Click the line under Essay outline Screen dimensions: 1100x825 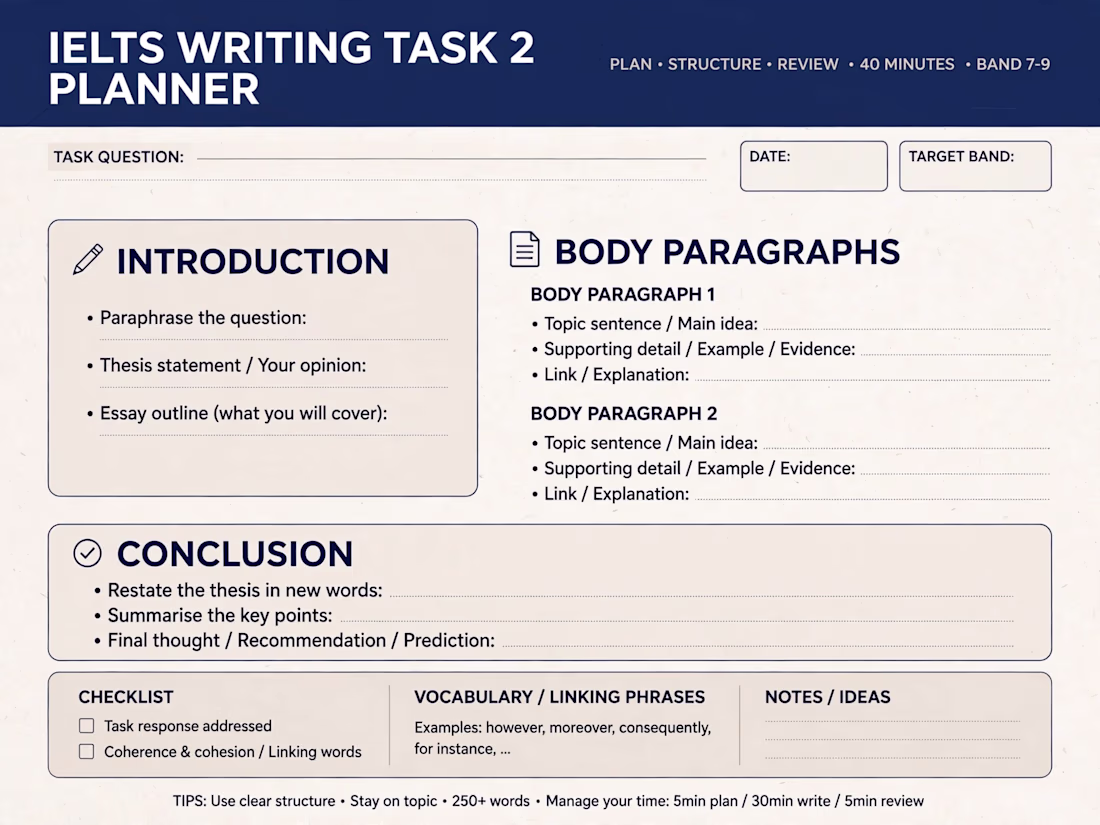point(274,435)
